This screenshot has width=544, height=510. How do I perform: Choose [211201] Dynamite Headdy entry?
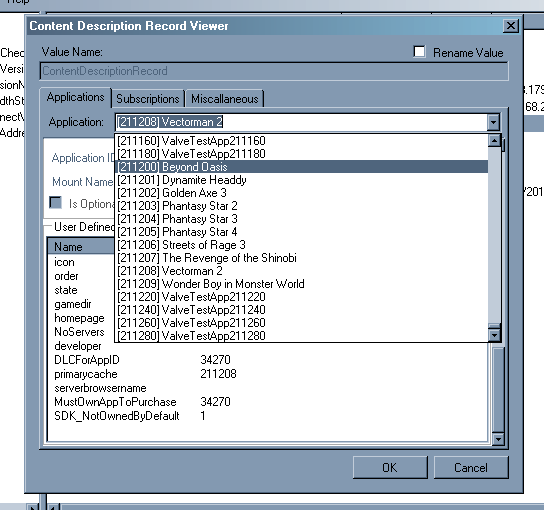pyautogui.click(x=301, y=180)
